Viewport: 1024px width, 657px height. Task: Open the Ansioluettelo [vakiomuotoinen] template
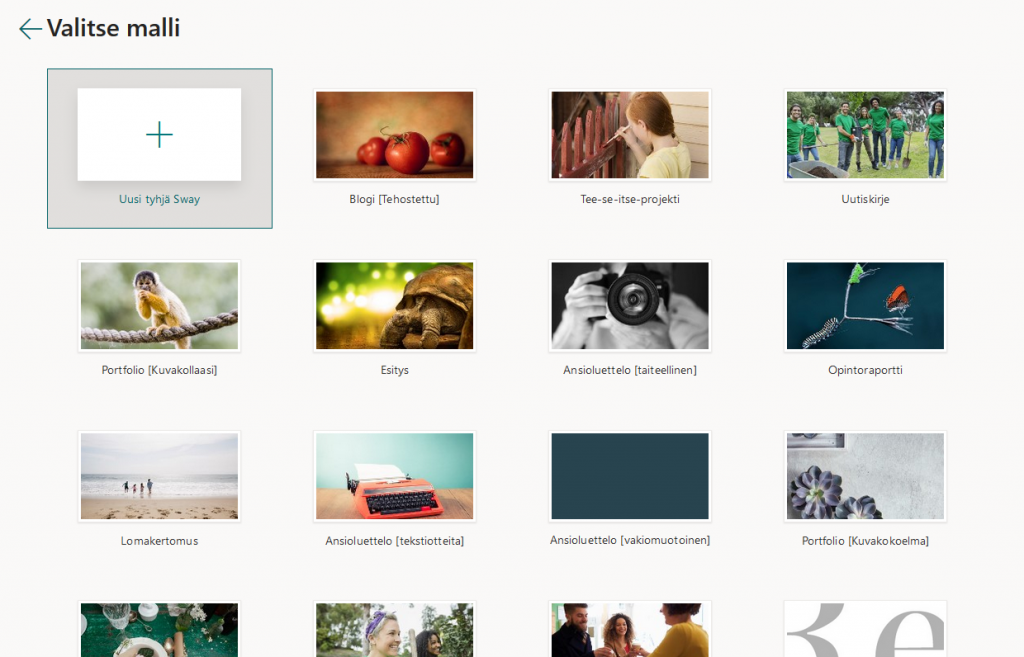(629, 476)
